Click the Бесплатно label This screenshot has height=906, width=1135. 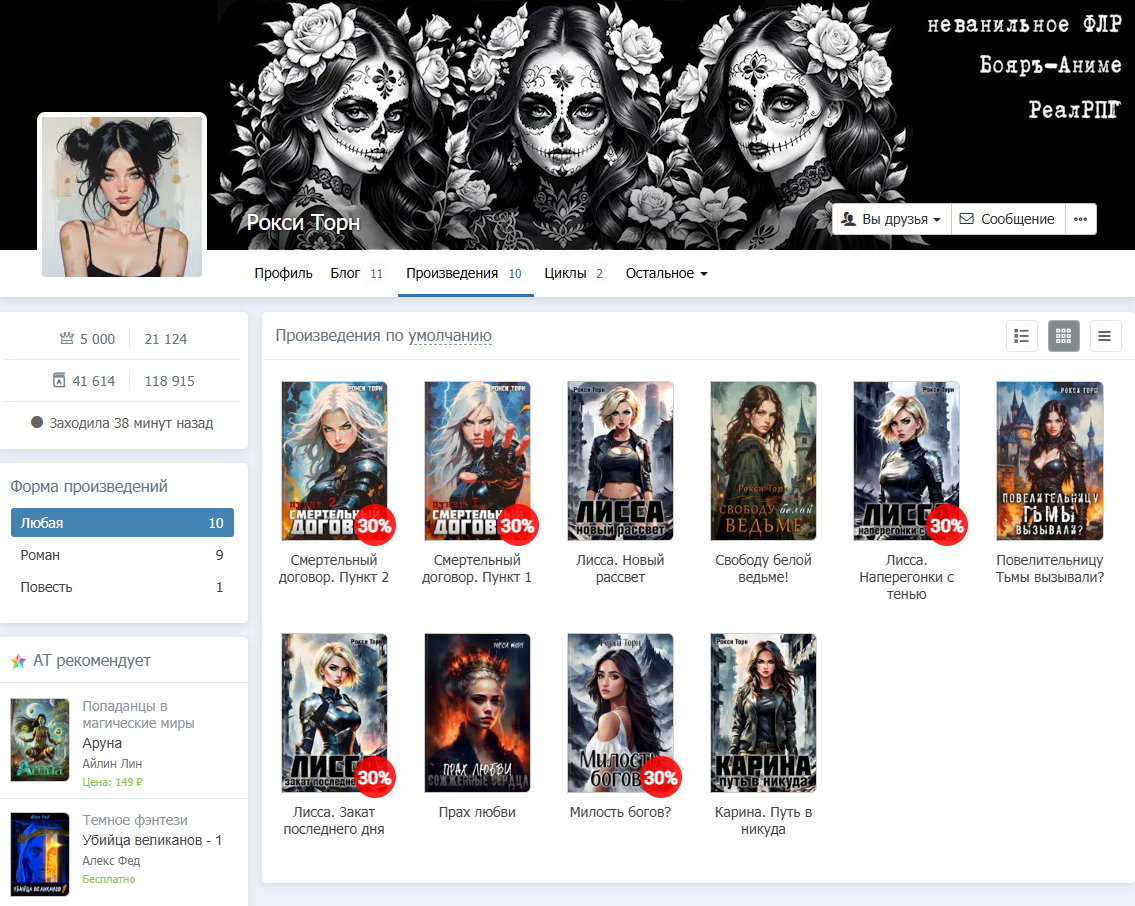(x=109, y=879)
